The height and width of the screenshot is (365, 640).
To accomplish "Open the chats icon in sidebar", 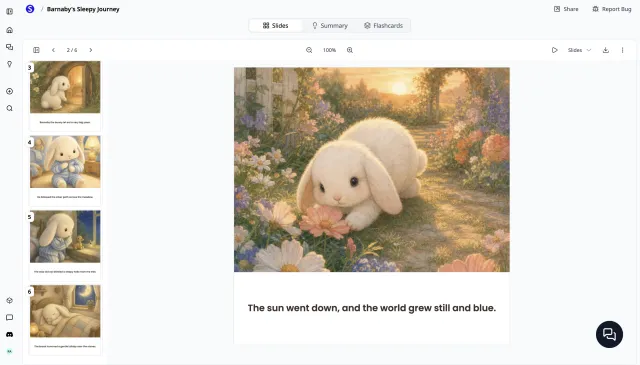I will pos(9,47).
